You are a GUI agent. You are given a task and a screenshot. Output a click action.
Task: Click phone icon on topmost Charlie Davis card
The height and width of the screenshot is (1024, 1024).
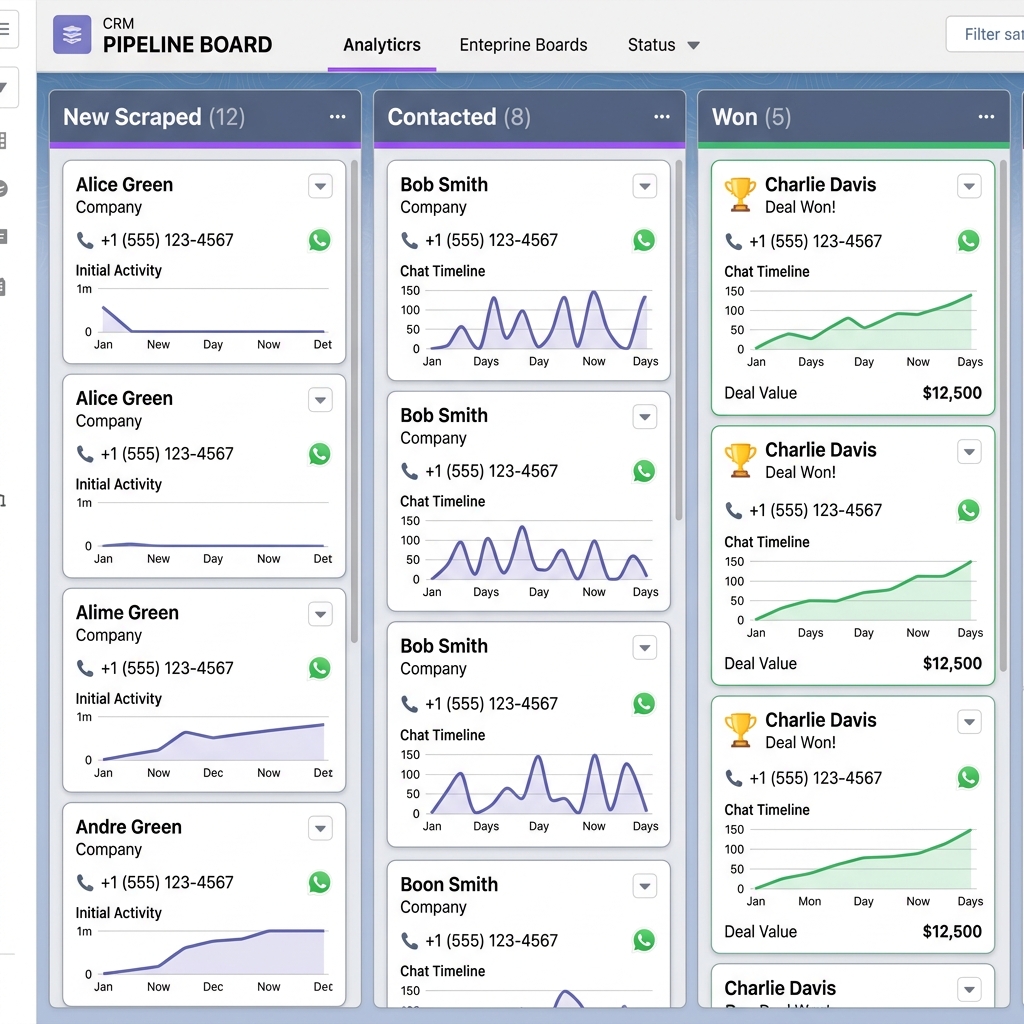[734, 242]
